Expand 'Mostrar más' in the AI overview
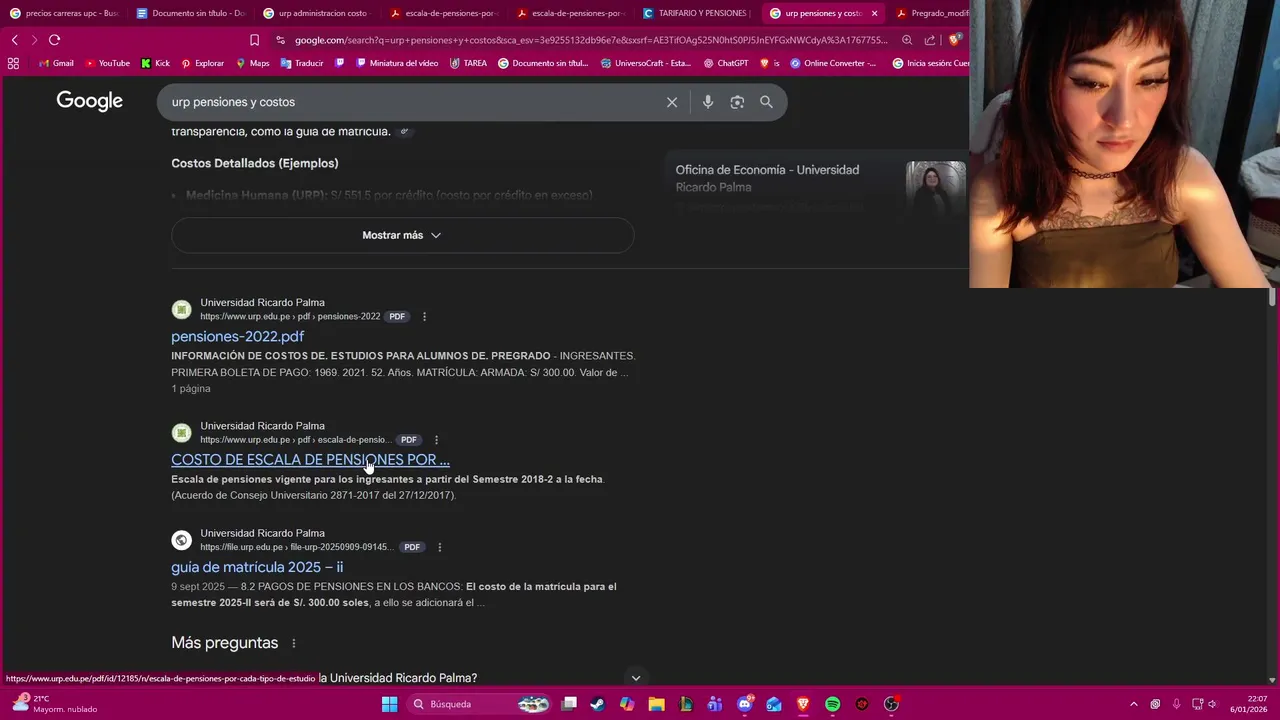1280x720 pixels. (402, 235)
